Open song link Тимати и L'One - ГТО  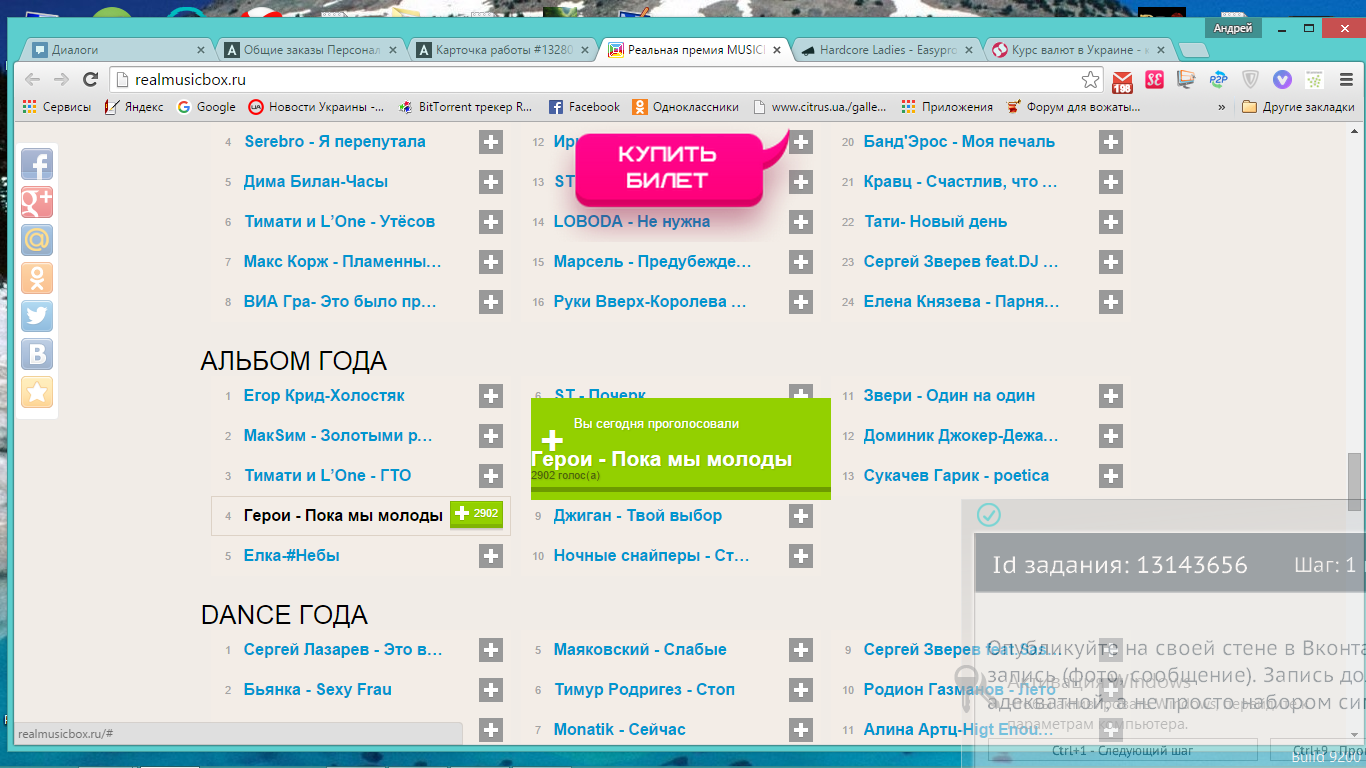click(327, 476)
